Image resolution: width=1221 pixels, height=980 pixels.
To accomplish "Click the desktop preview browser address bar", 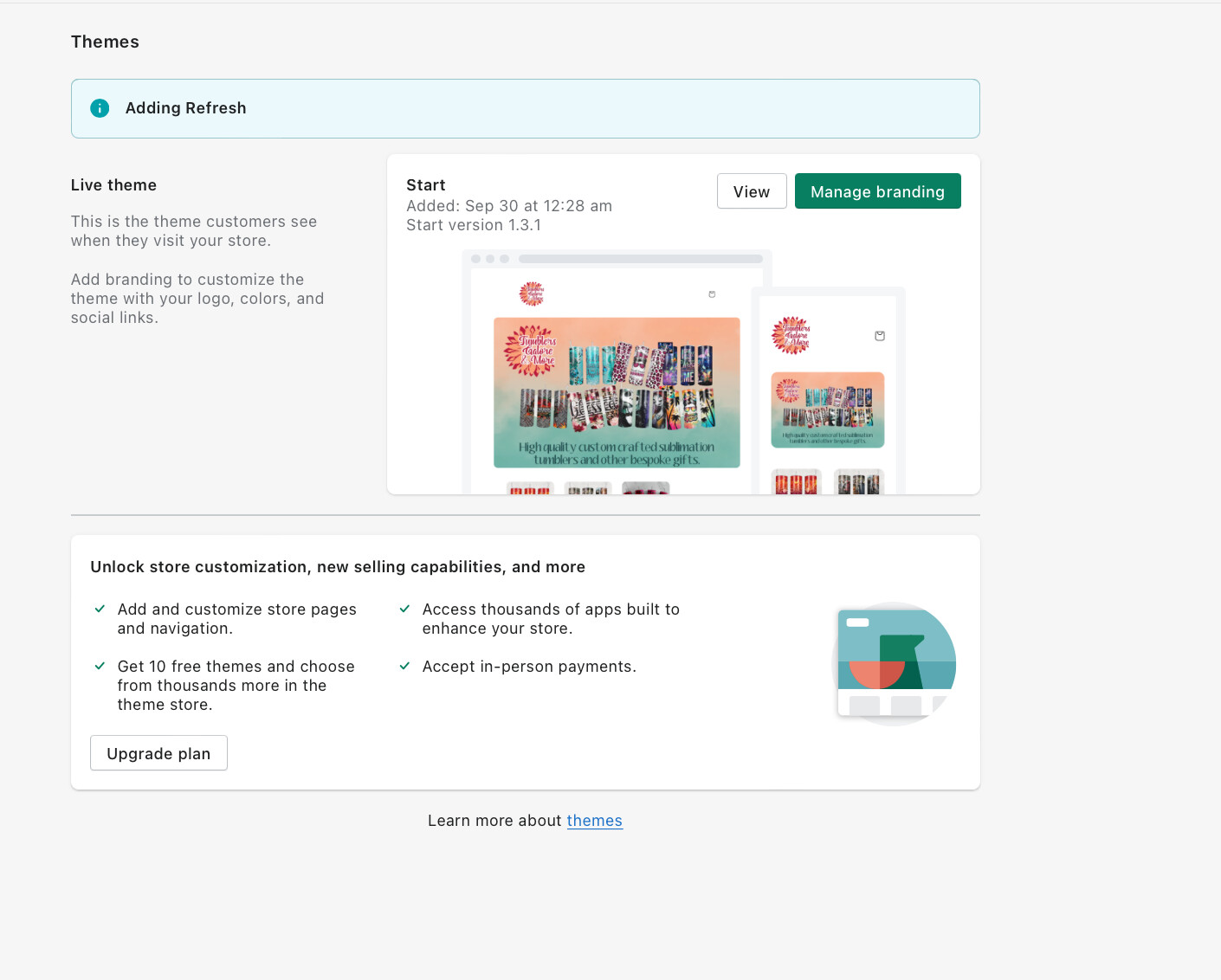I will (x=640, y=259).
